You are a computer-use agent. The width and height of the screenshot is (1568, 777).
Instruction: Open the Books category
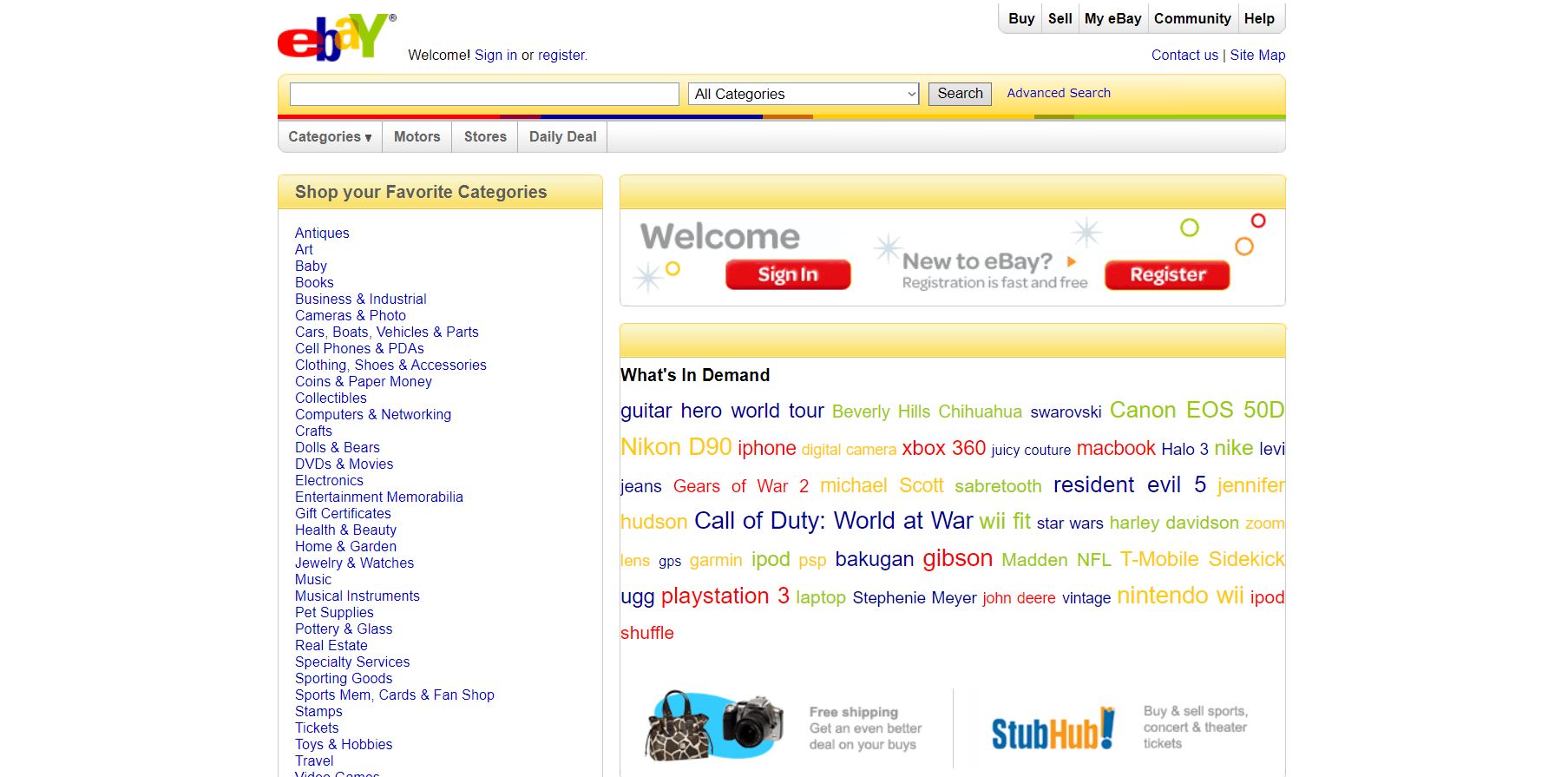click(314, 282)
